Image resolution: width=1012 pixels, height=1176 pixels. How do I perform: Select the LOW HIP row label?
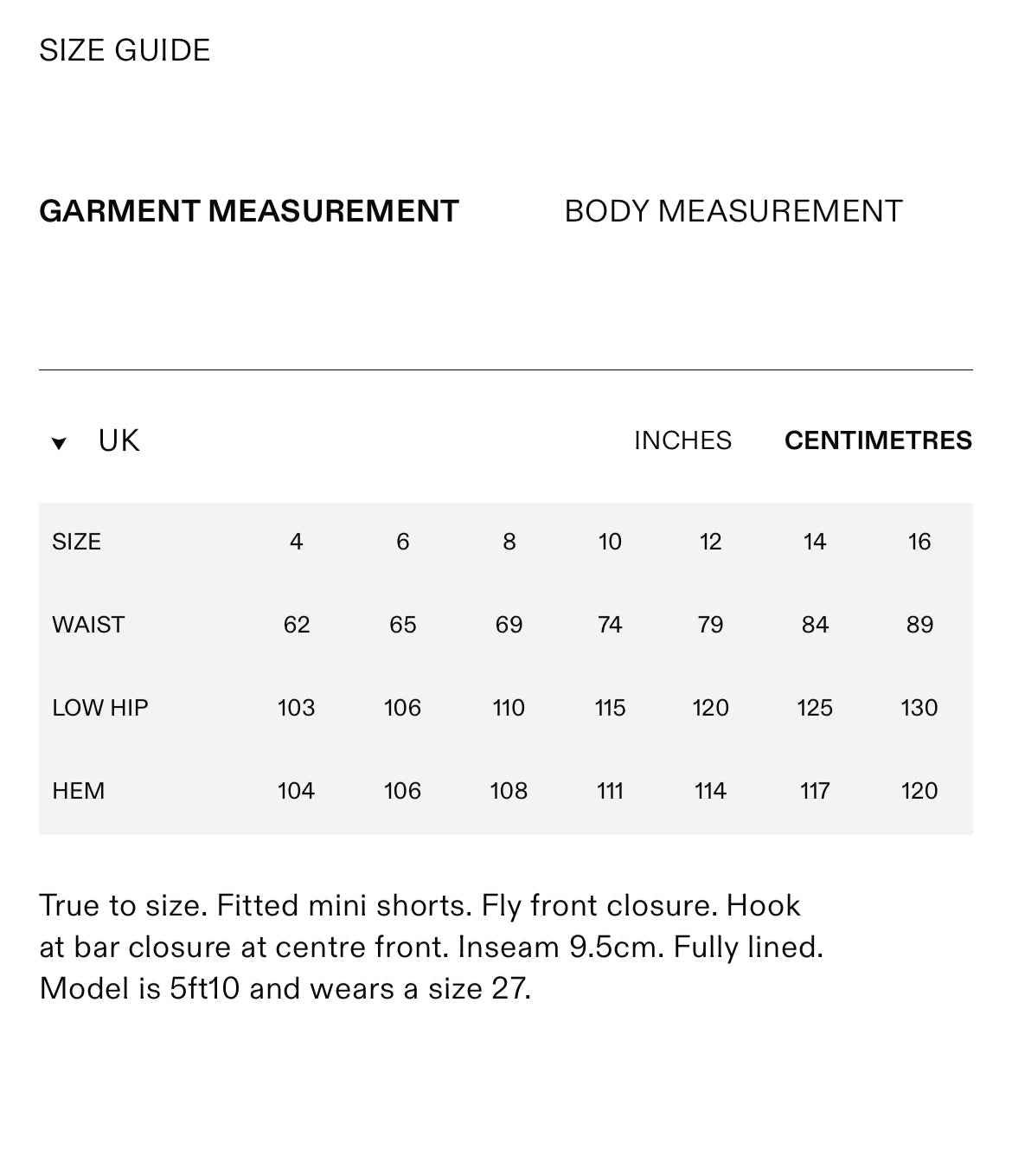pos(100,708)
